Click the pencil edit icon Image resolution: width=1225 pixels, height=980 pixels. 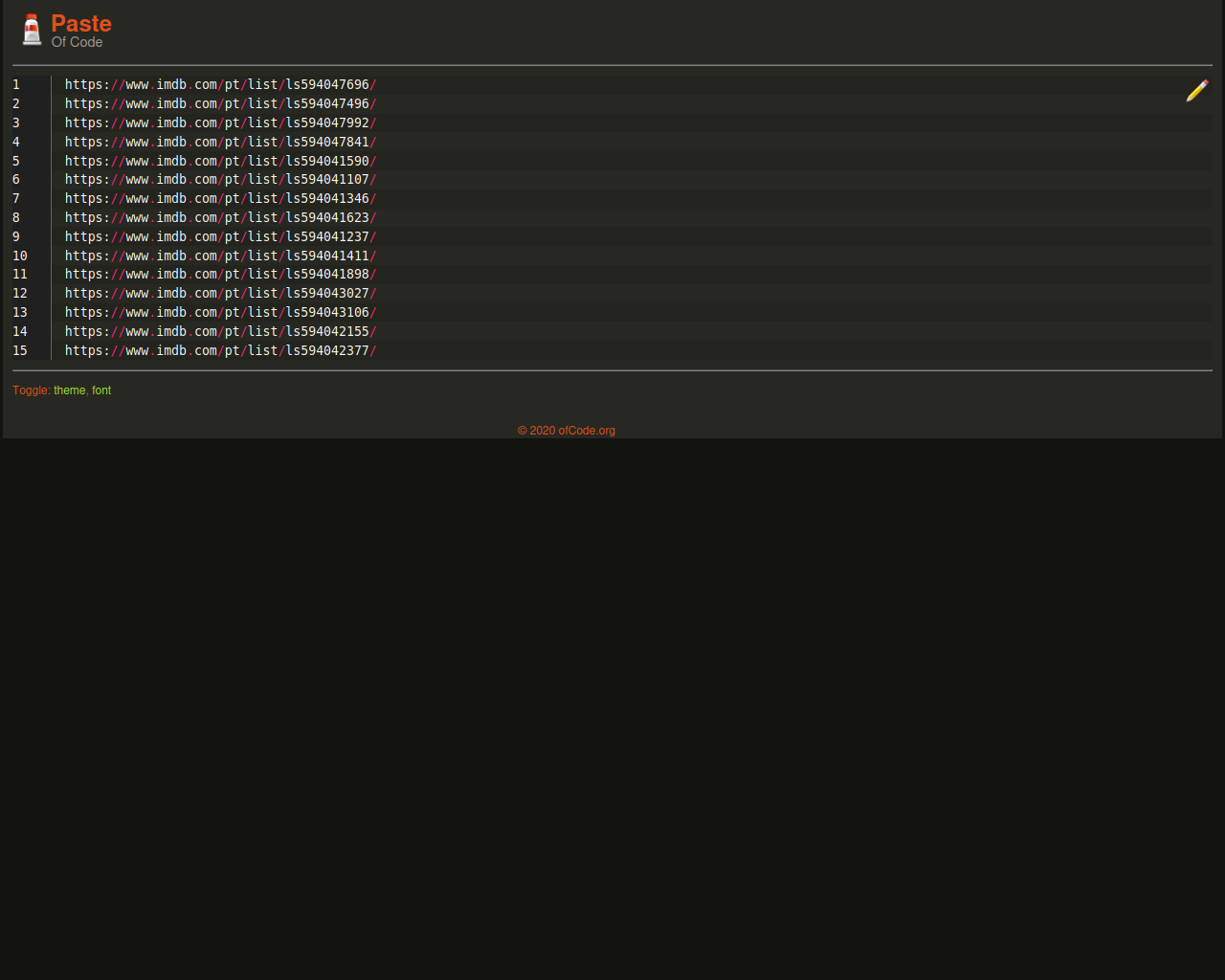click(x=1197, y=91)
